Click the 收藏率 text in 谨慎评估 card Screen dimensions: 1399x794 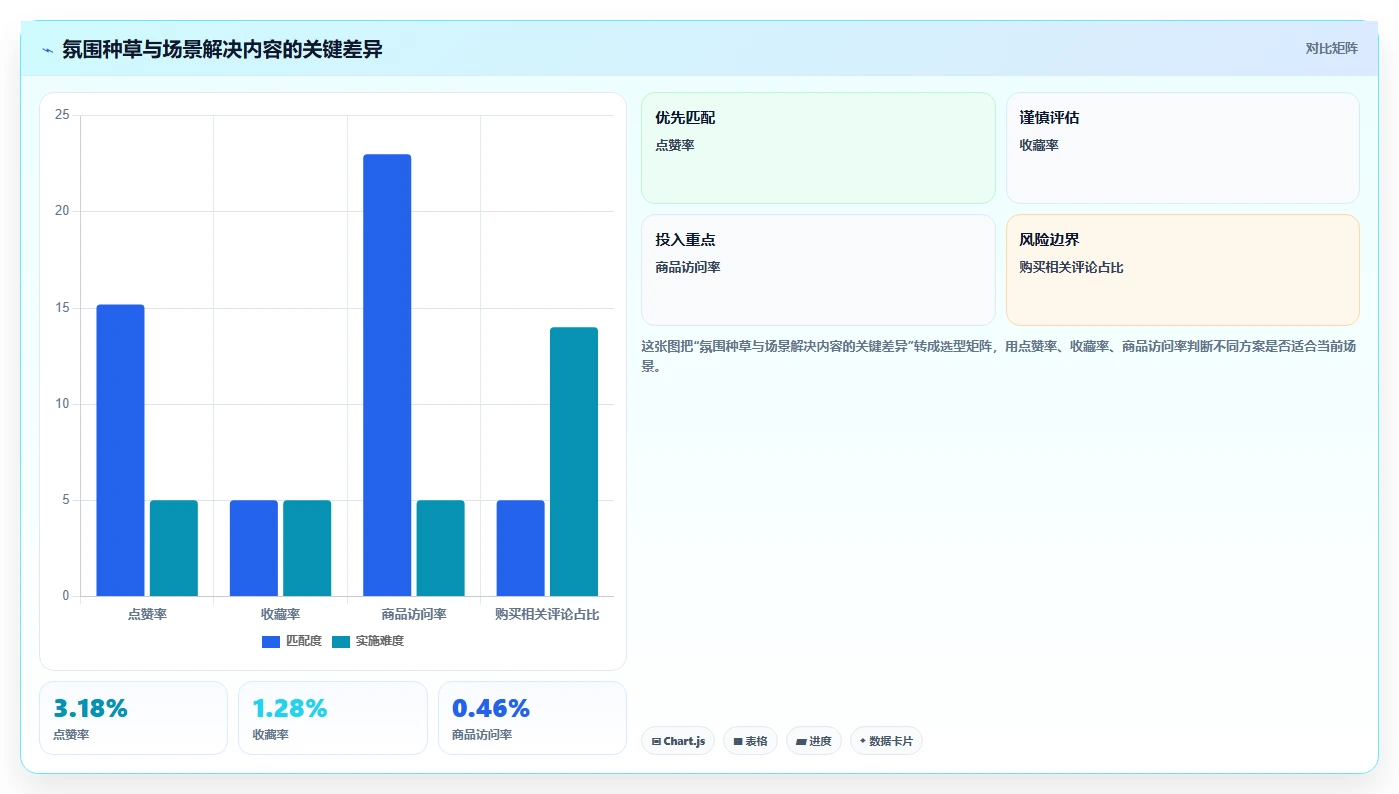point(1039,145)
